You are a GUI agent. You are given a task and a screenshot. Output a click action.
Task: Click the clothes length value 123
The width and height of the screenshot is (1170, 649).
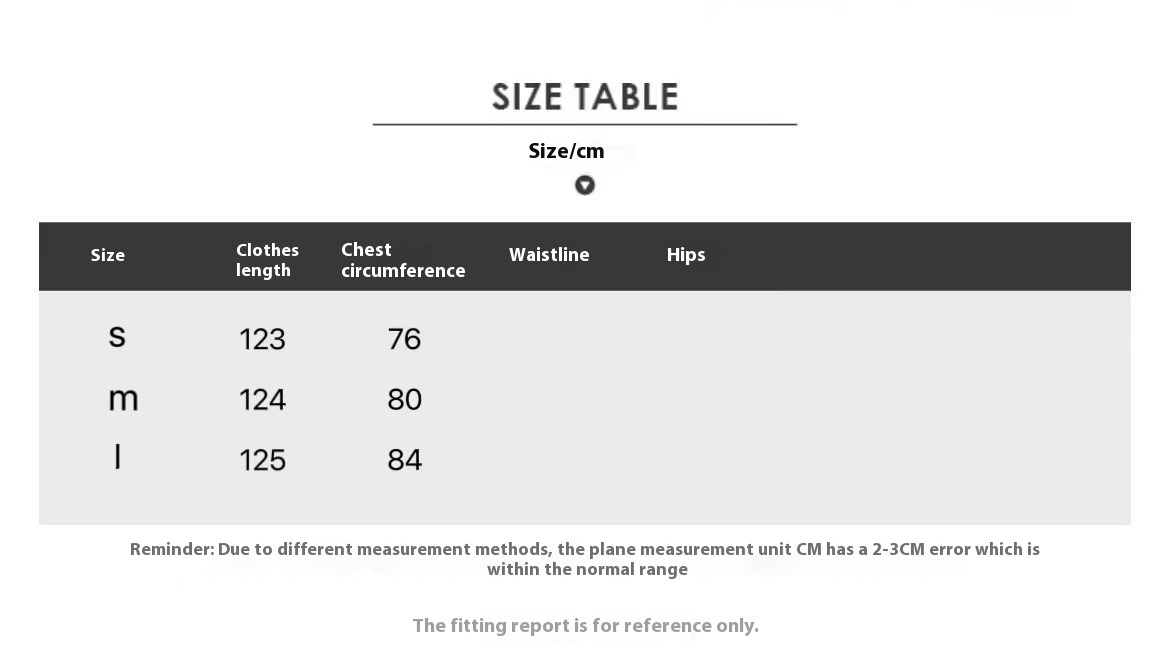point(262,339)
